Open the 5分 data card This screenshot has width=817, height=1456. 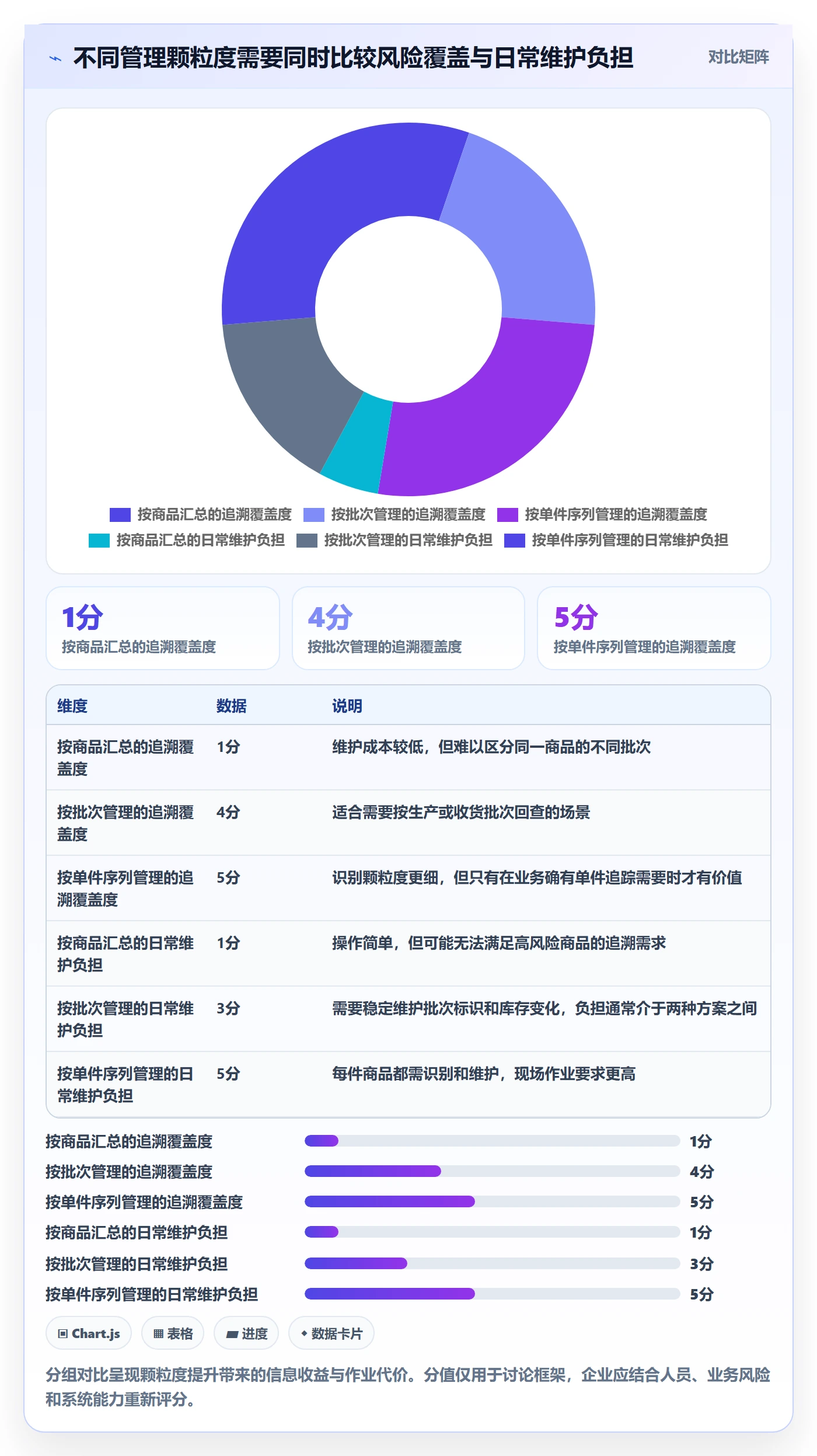(654, 628)
